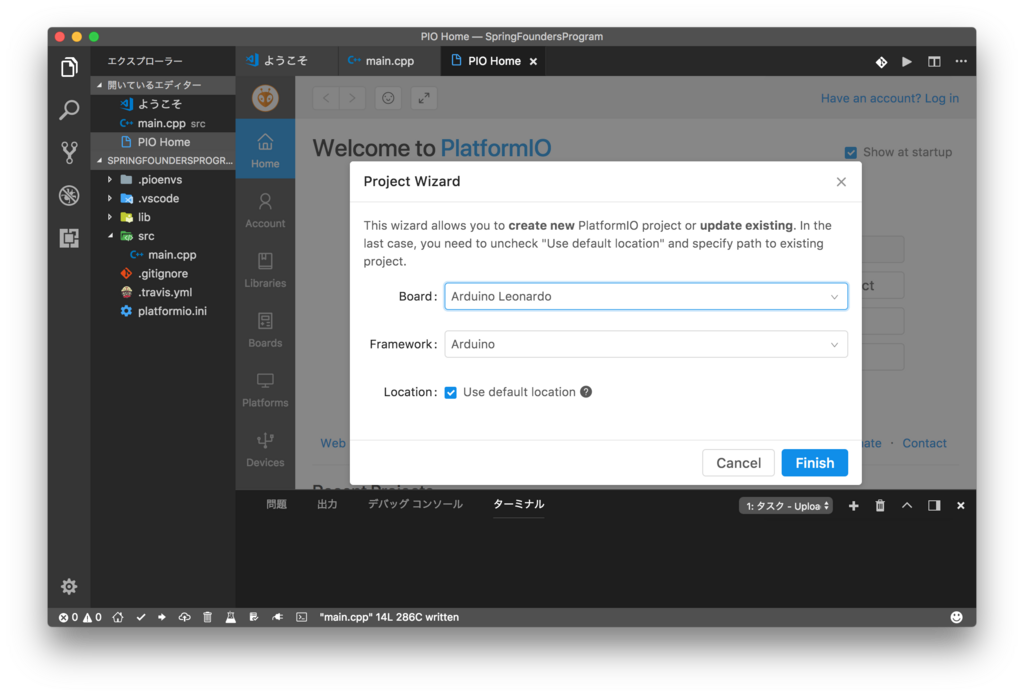Go back in PIO Home navigation
Screen dimensions: 1024x695
(x=326, y=98)
